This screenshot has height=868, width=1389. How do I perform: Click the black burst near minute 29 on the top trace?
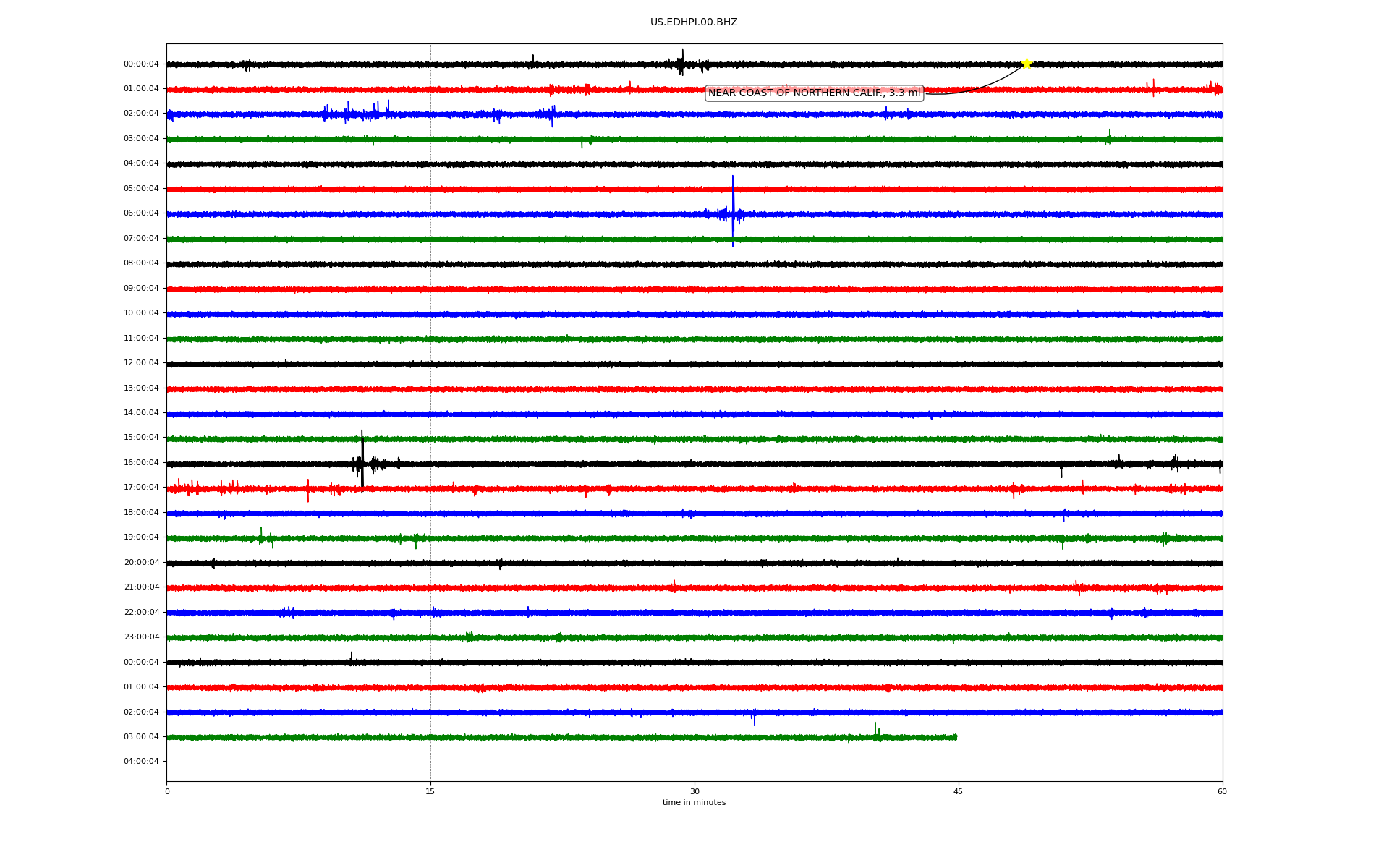(681, 63)
